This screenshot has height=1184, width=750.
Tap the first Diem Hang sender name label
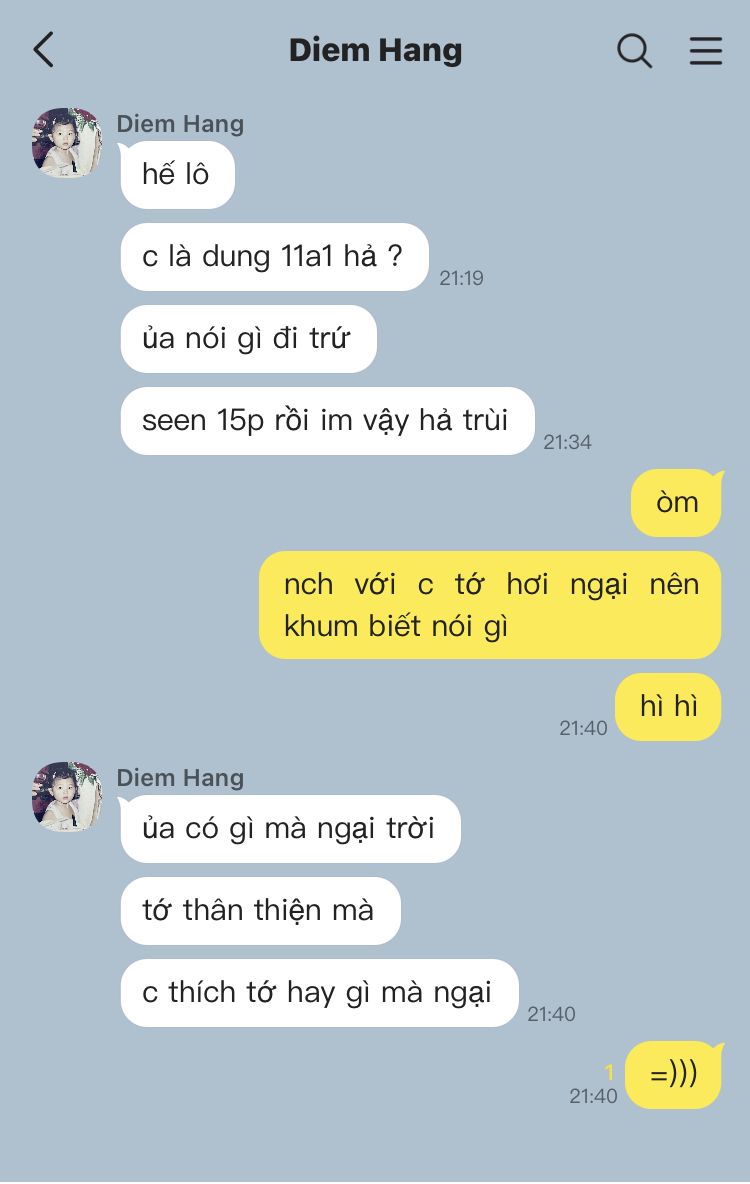coord(180,124)
